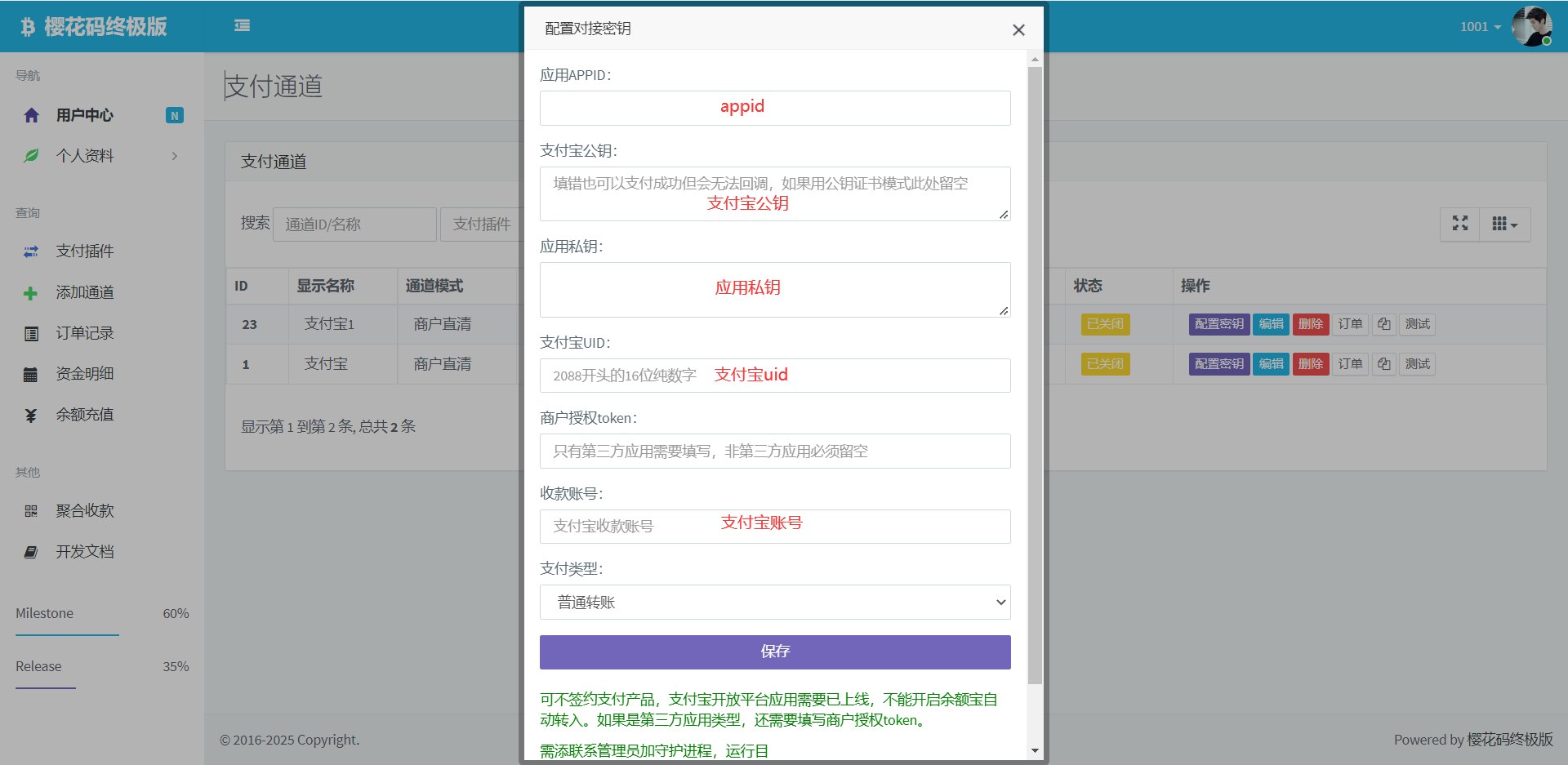Open the table columns grid dropdown
Viewport: 1568px width, 765px height.
1504,224
